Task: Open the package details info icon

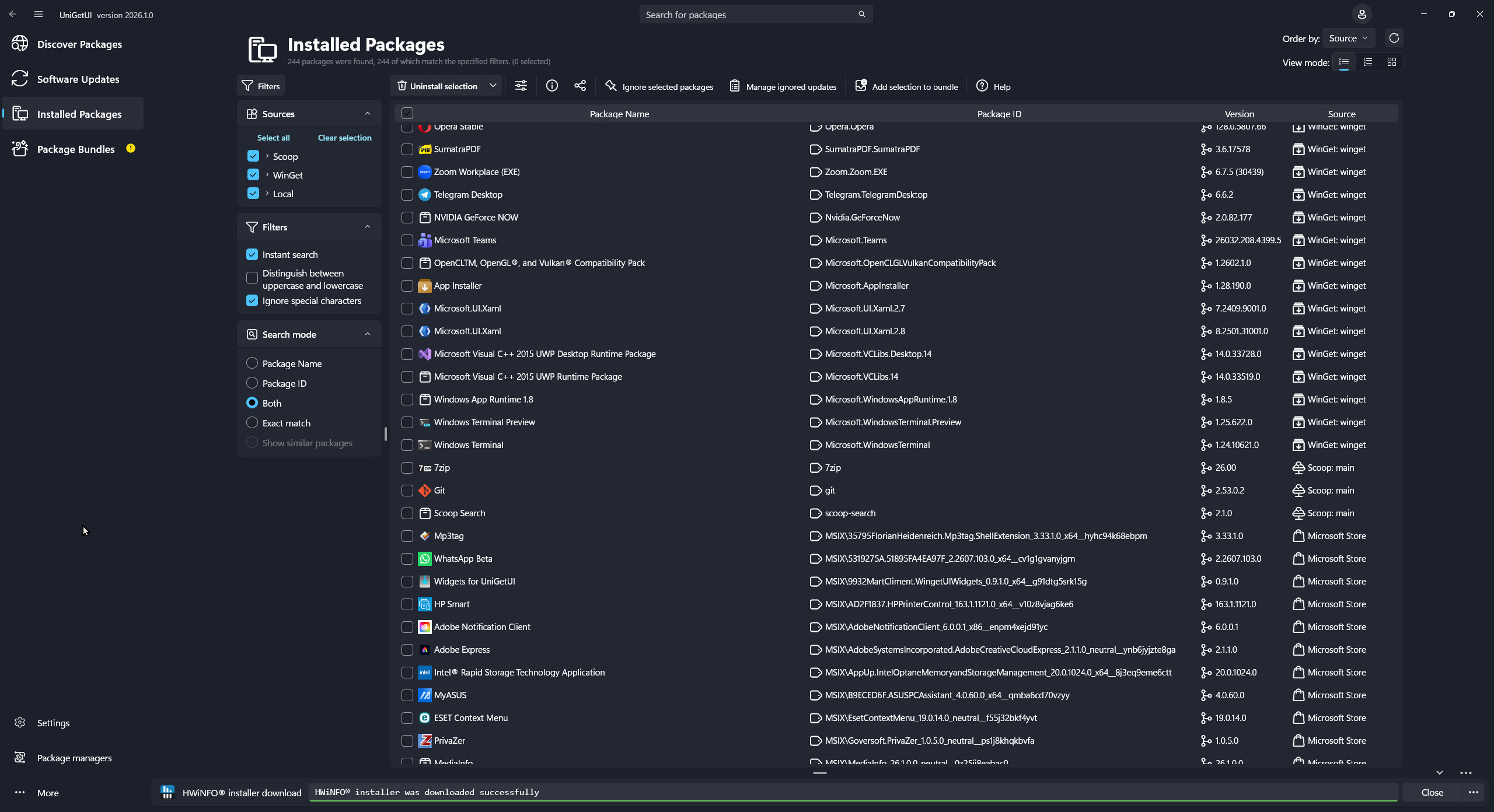Action: pyautogui.click(x=551, y=86)
